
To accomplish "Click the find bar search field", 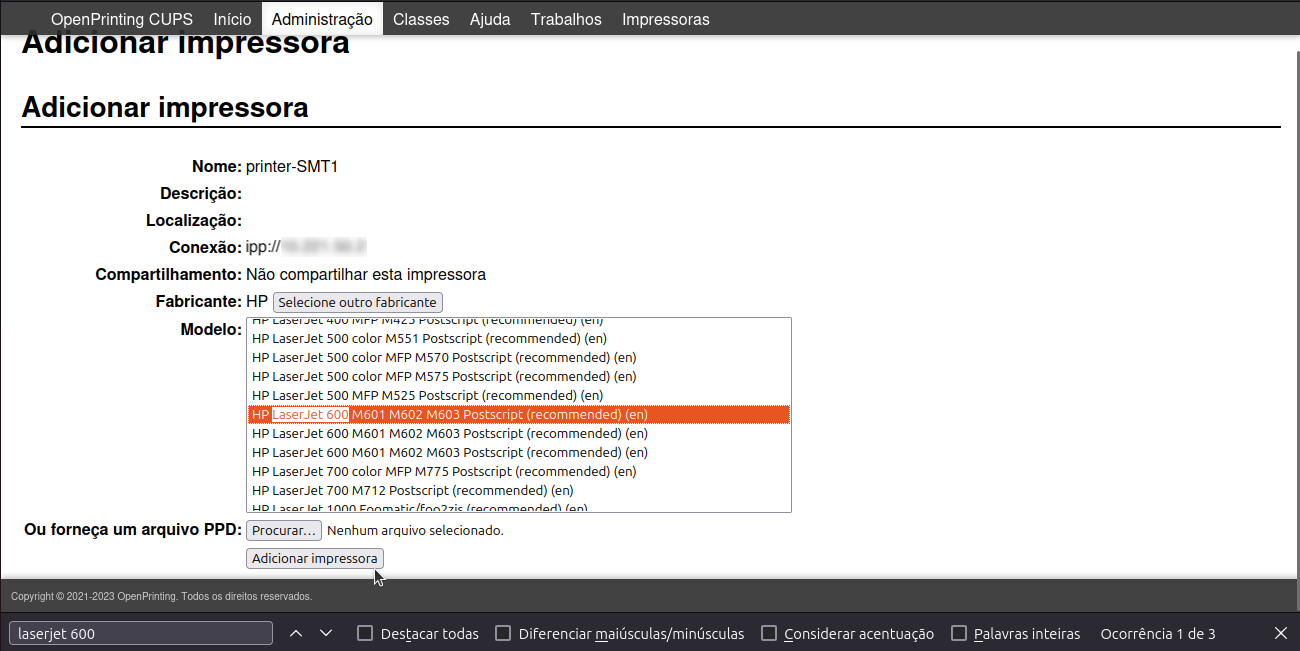I will (141, 633).
